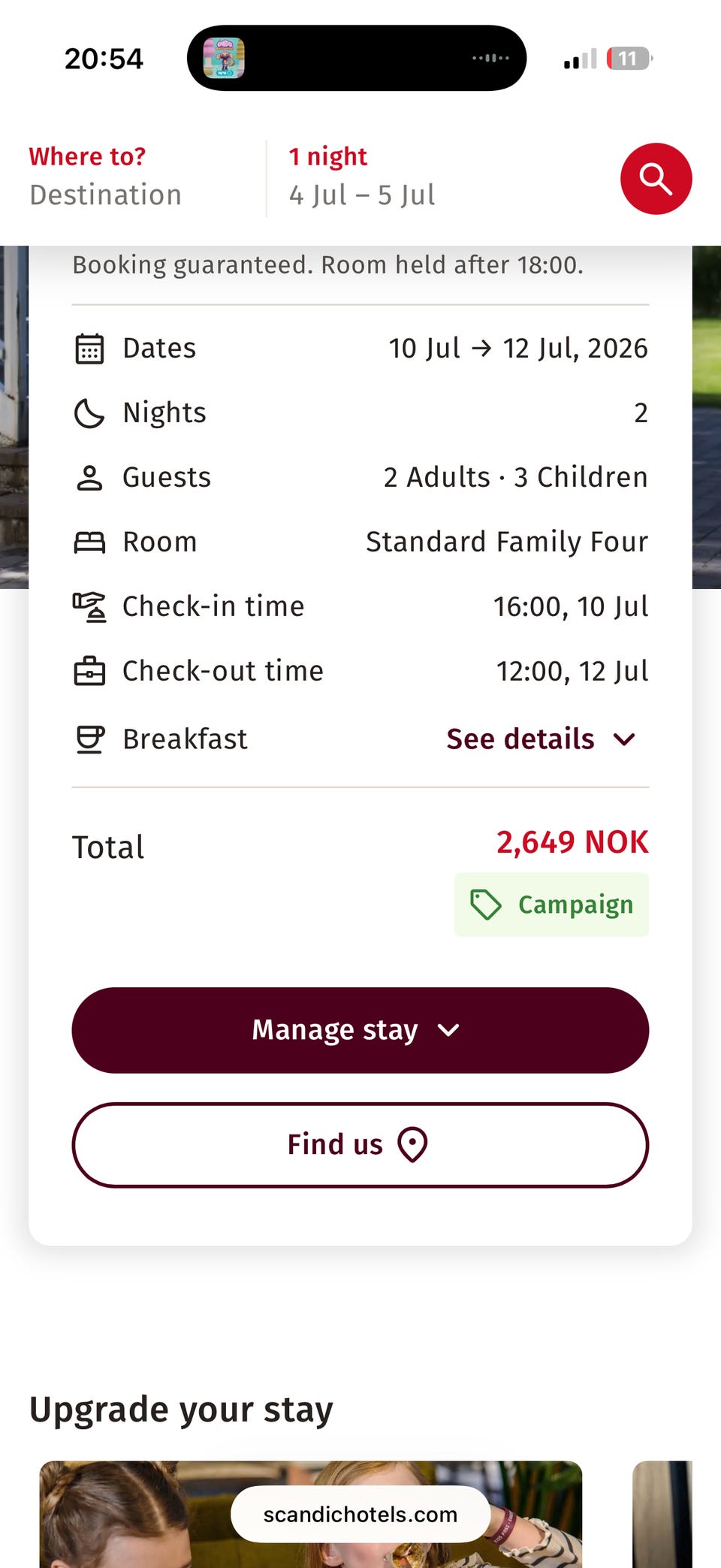Viewport: 721px width, 1568px height.
Task: Select the 1 night date range
Action: point(362,179)
